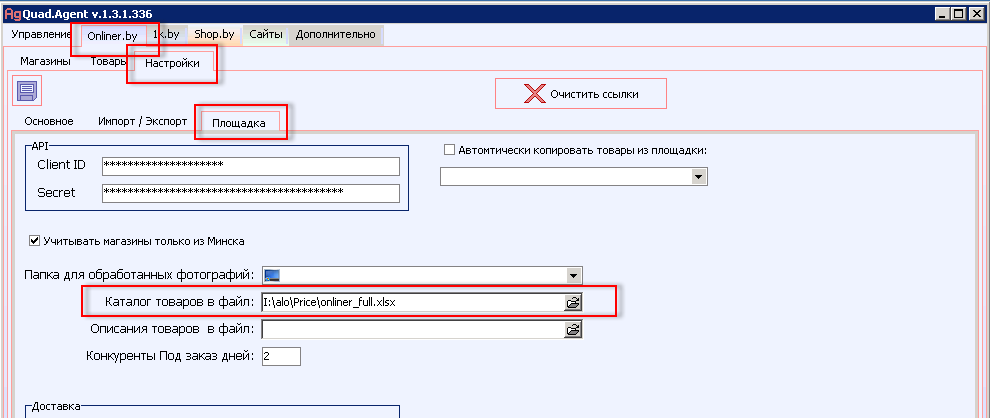
Task: Click the browse folder icon for Каталог товаров
Action: coord(573,303)
